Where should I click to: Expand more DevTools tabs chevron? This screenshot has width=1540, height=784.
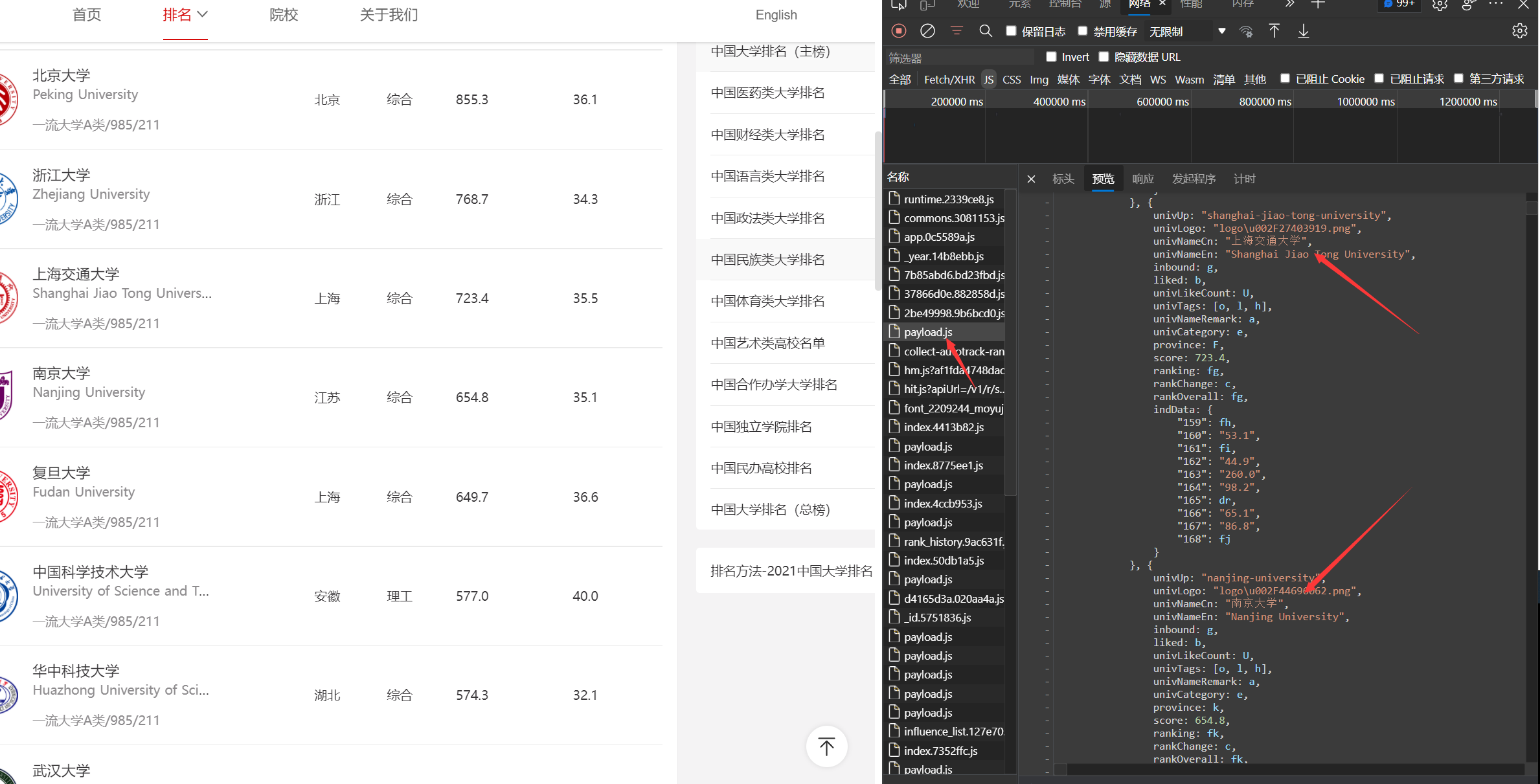[x=1290, y=4]
